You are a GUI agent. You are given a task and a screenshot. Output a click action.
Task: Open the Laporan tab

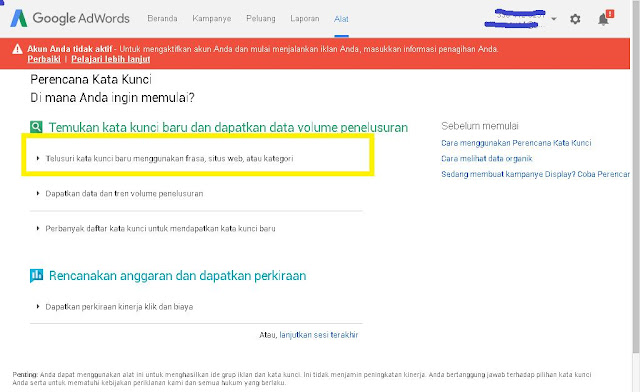click(304, 18)
